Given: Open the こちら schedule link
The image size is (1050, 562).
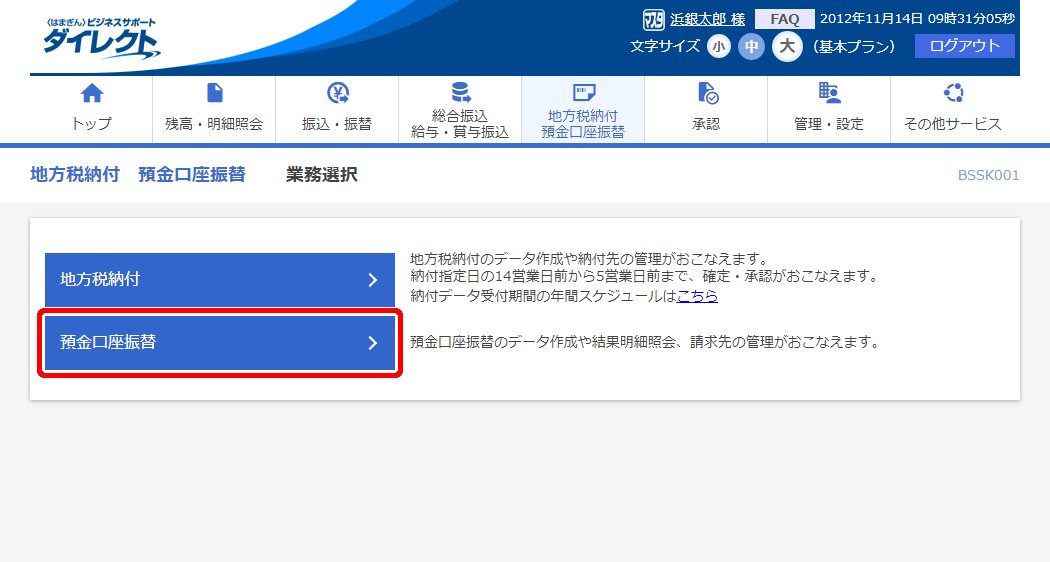Looking at the screenshot, I should [697, 296].
